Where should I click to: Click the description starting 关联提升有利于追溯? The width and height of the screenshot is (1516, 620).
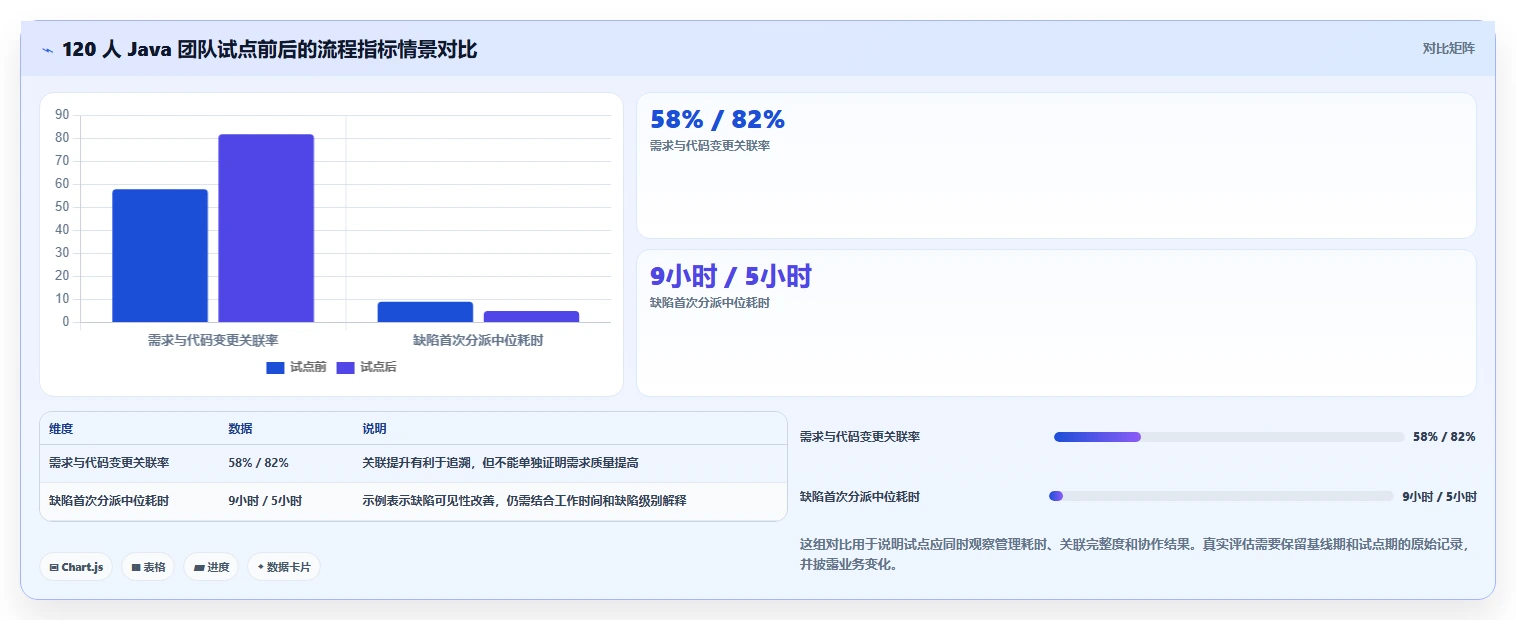500,463
